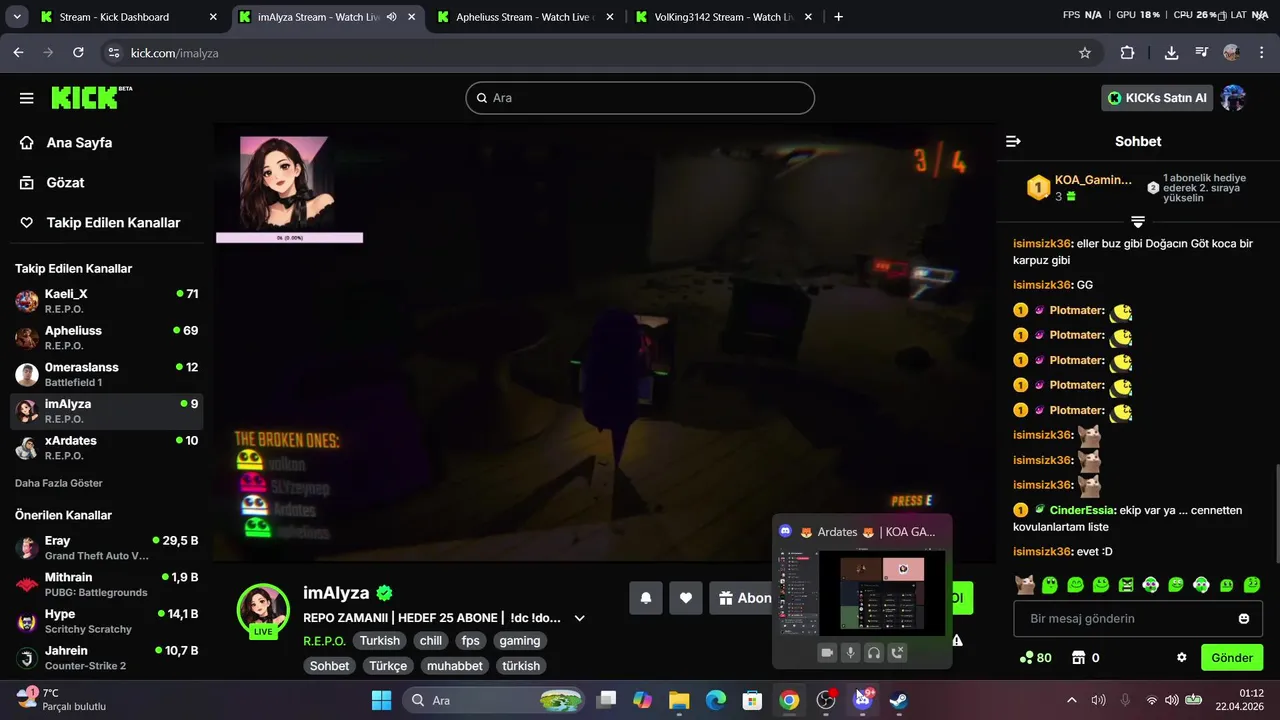Select the muhabbet tag
1280x720 pixels.
[455, 666]
